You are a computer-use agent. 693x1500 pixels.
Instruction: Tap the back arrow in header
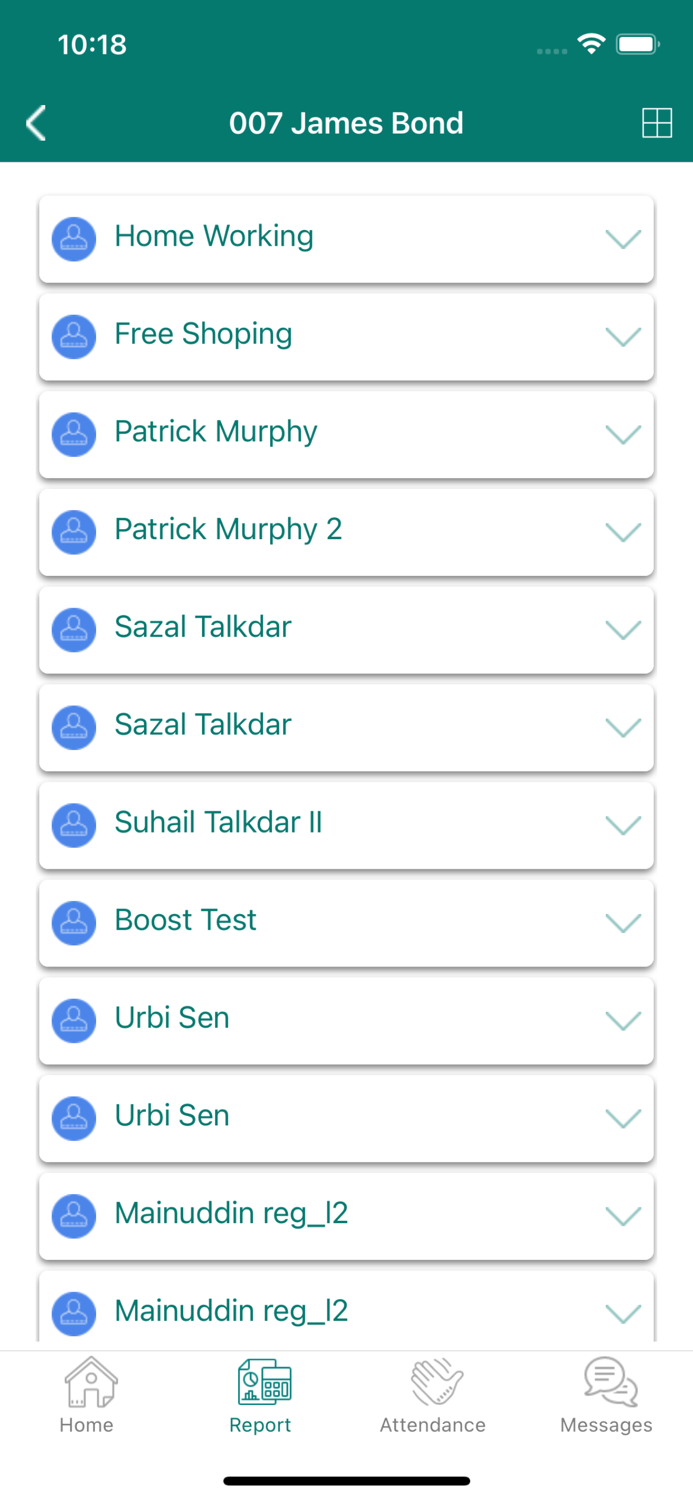[37, 123]
